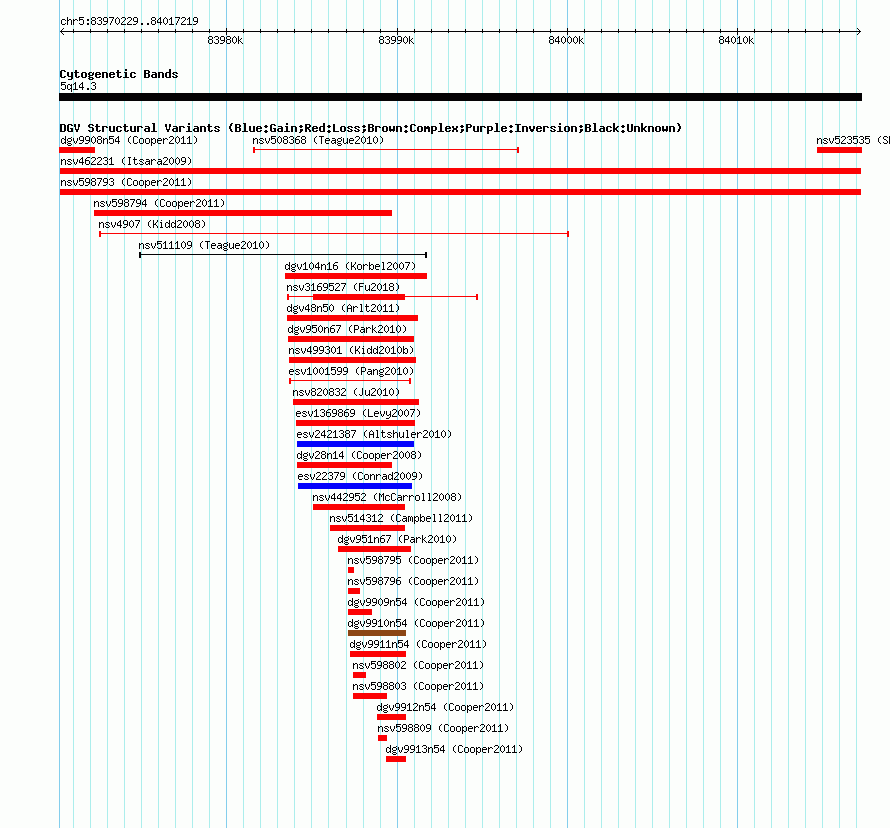Open dgv950n67 (Park2010) variant label
Viewport: 890px width, 828px height.
[347, 329]
